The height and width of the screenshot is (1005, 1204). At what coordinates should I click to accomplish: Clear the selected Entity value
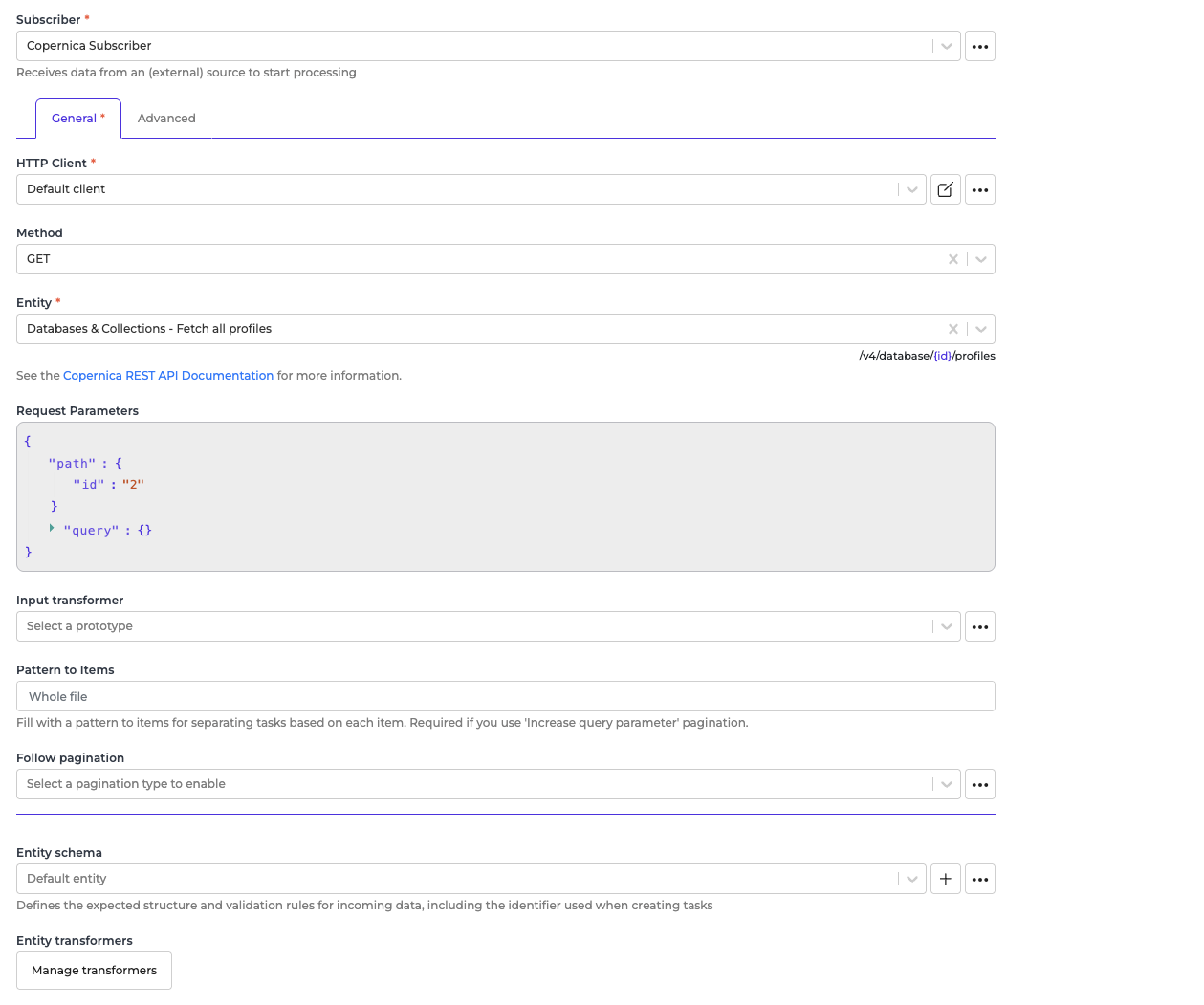pos(952,329)
